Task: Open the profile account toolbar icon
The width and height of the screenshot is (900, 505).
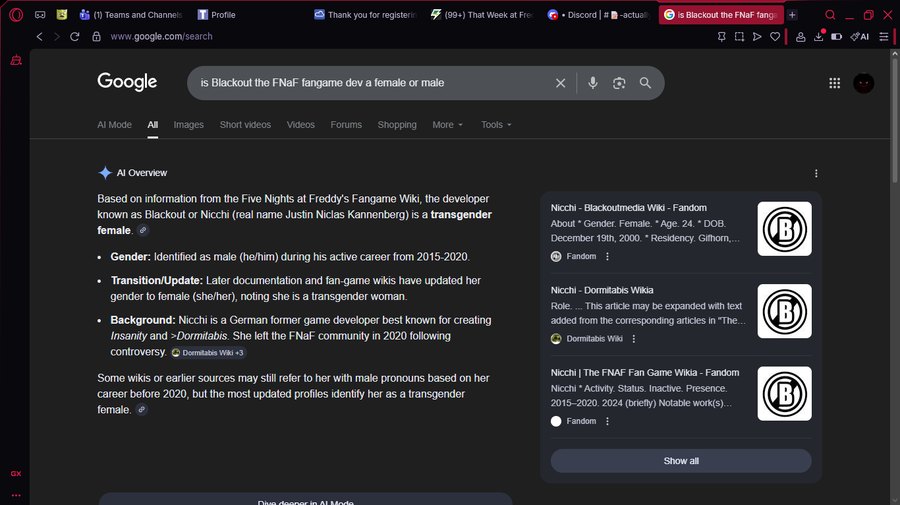Action: [x=800, y=37]
